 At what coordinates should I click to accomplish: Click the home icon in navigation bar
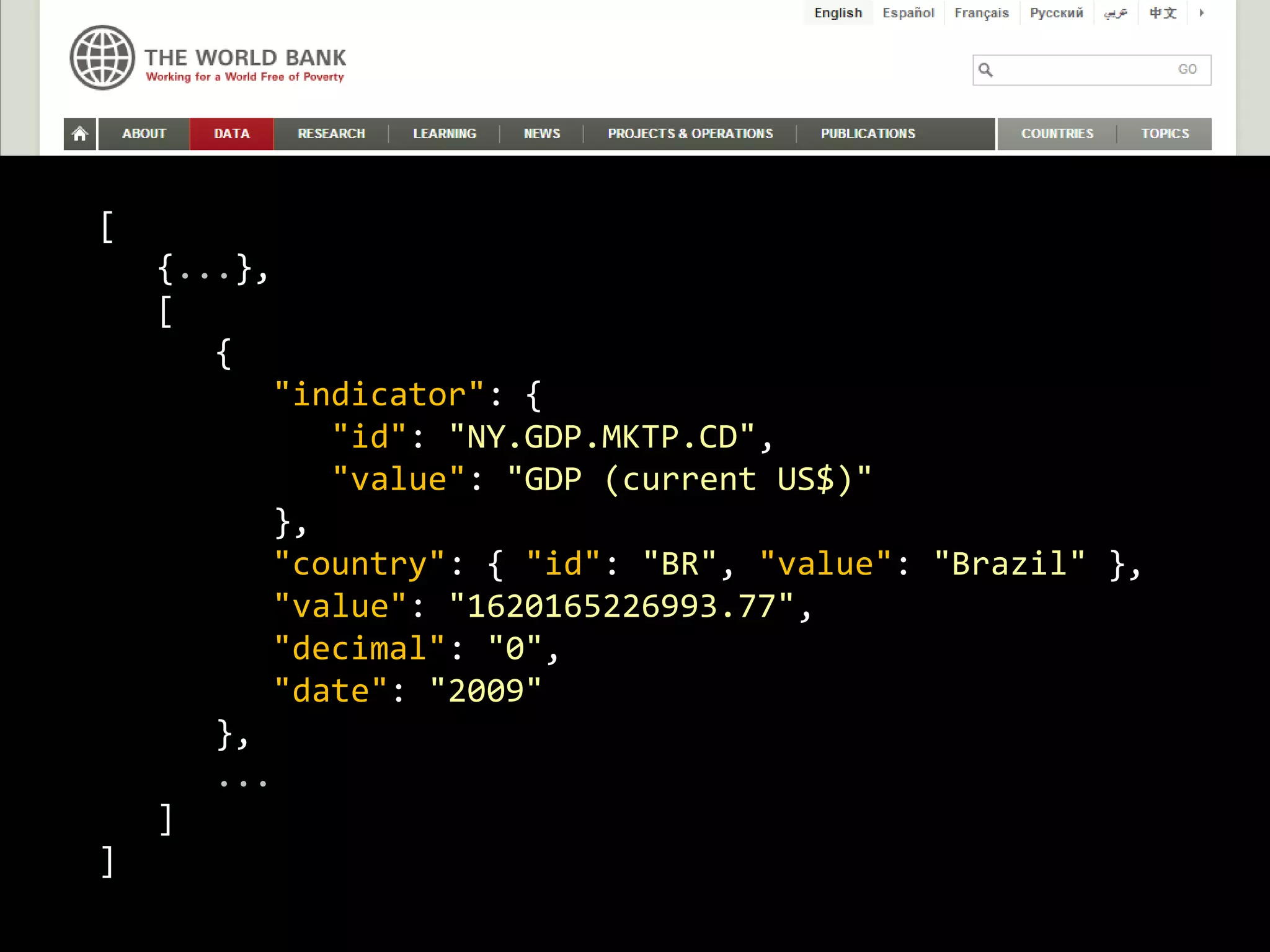pyautogui.click(x=79, y=133)
